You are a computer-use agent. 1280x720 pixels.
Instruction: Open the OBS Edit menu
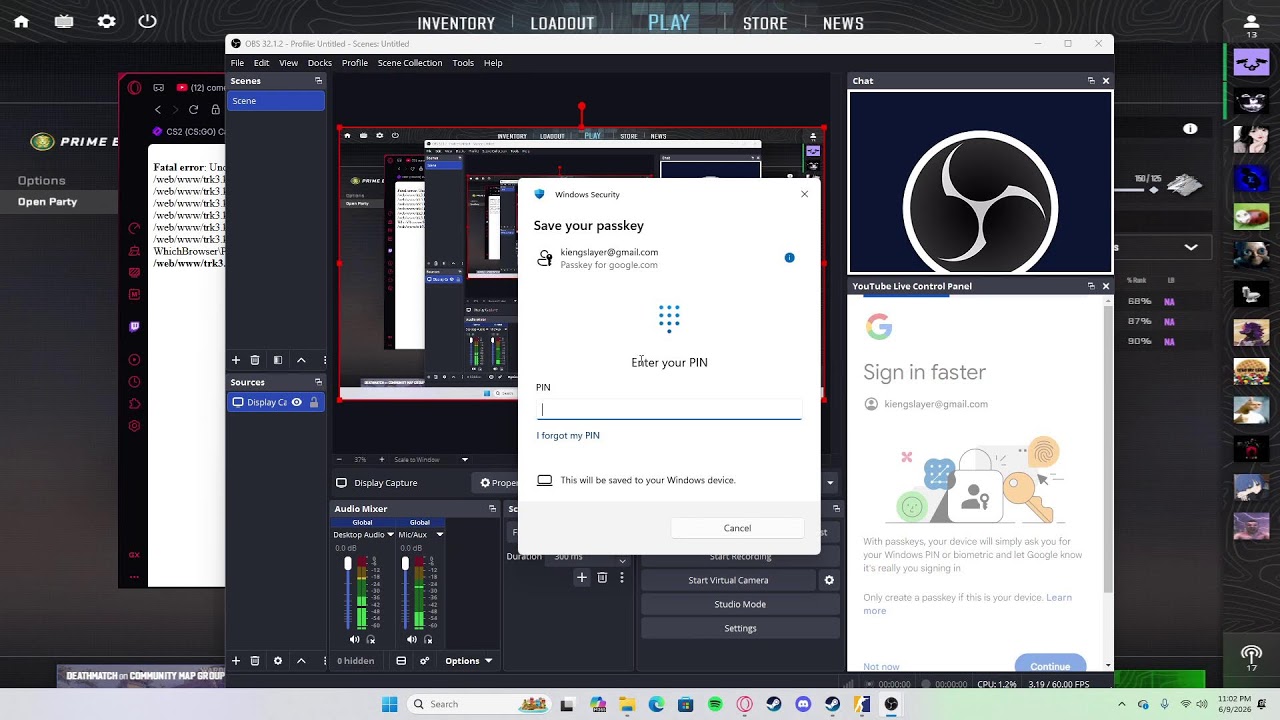coord(261,63)
